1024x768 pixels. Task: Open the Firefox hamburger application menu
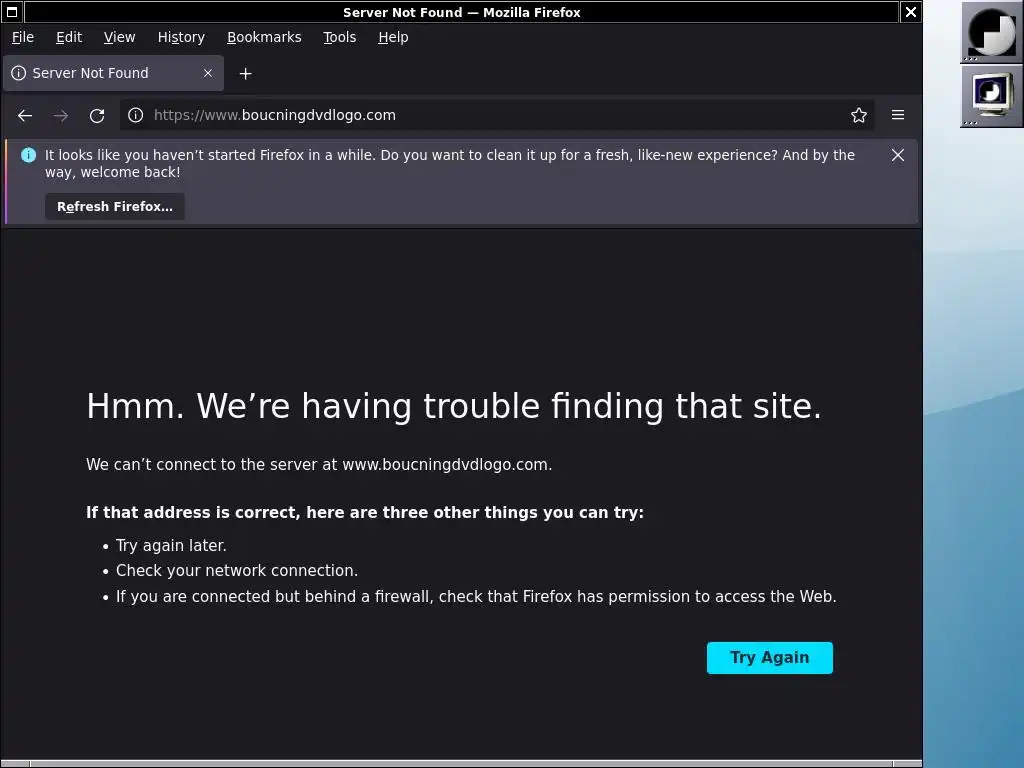pos(898,115)
